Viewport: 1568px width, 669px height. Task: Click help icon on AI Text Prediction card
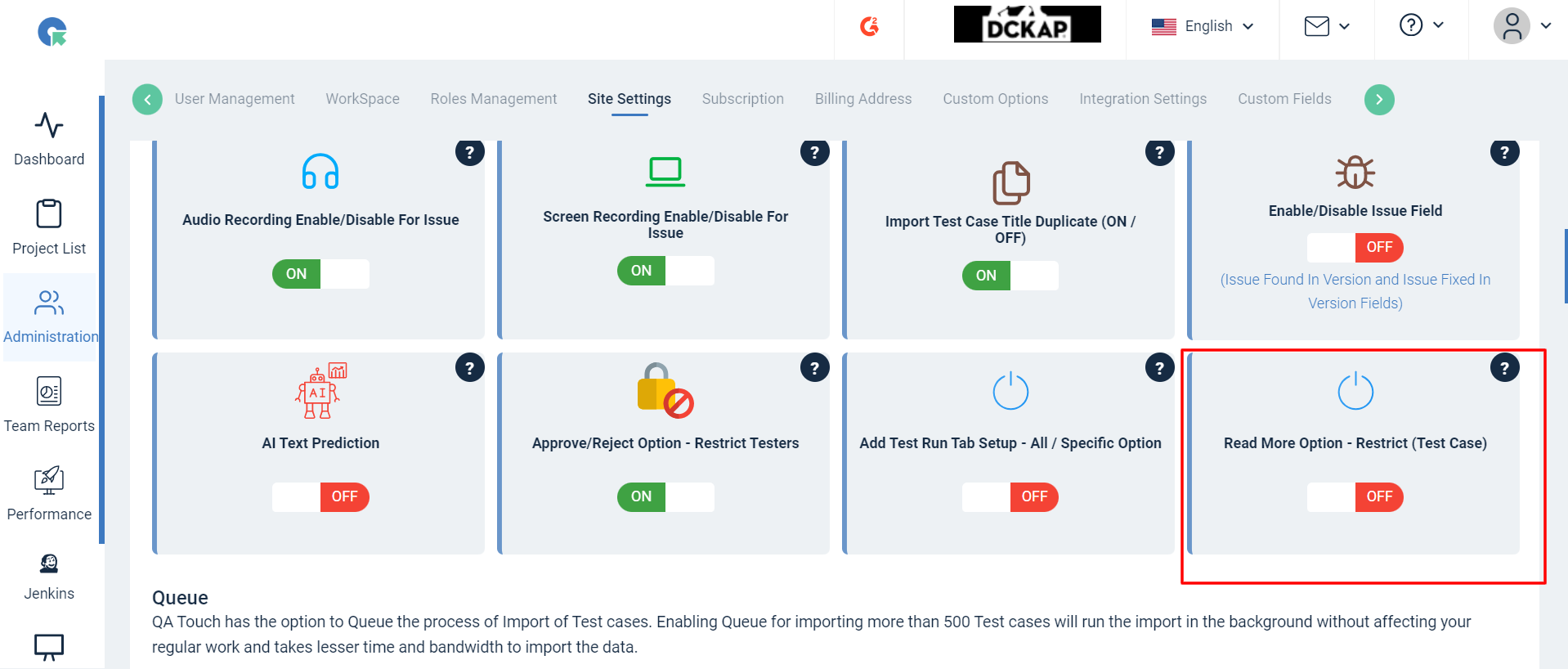click(469, 368)
